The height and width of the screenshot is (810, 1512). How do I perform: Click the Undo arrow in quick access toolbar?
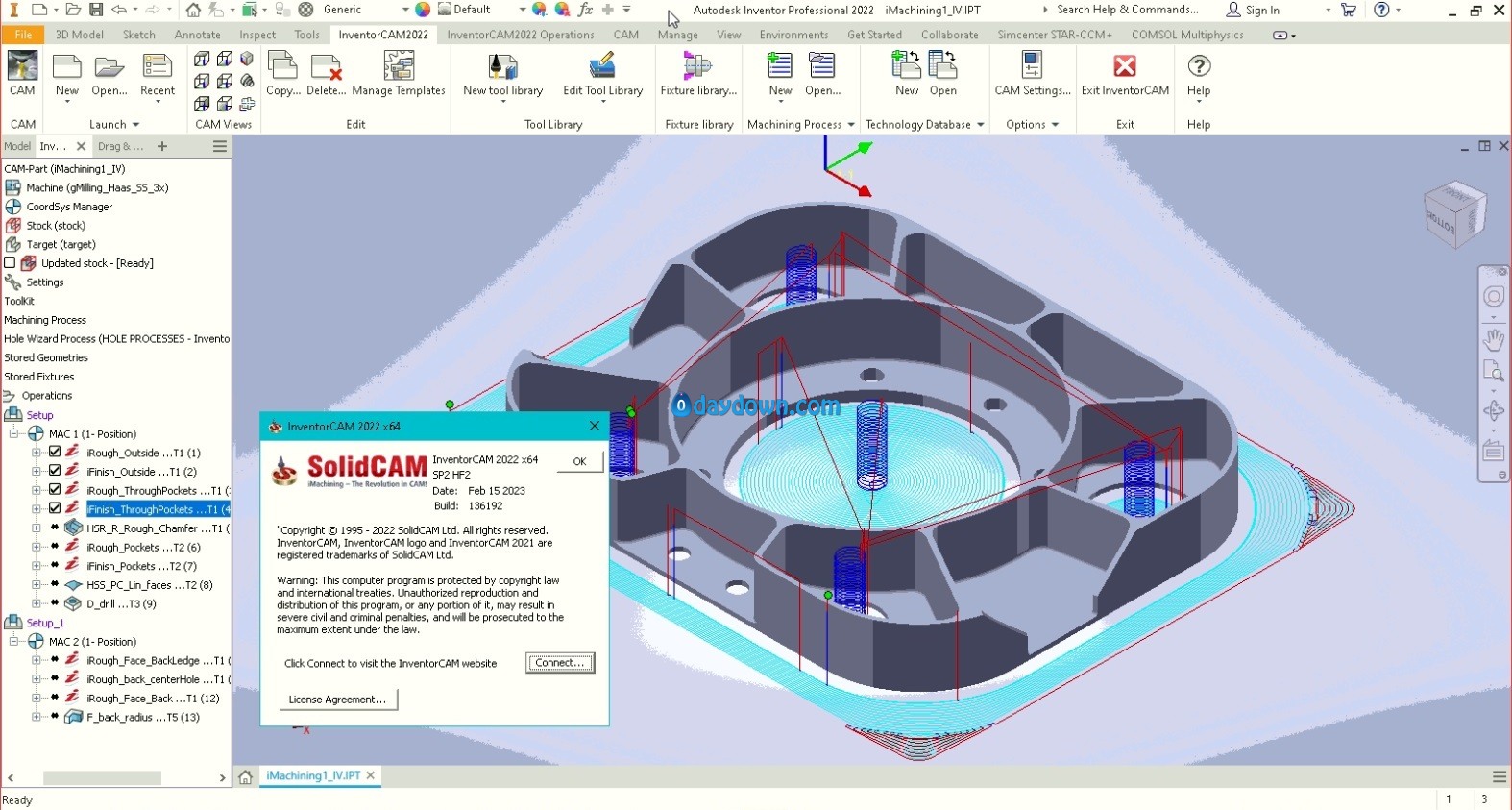coord(119,10)
